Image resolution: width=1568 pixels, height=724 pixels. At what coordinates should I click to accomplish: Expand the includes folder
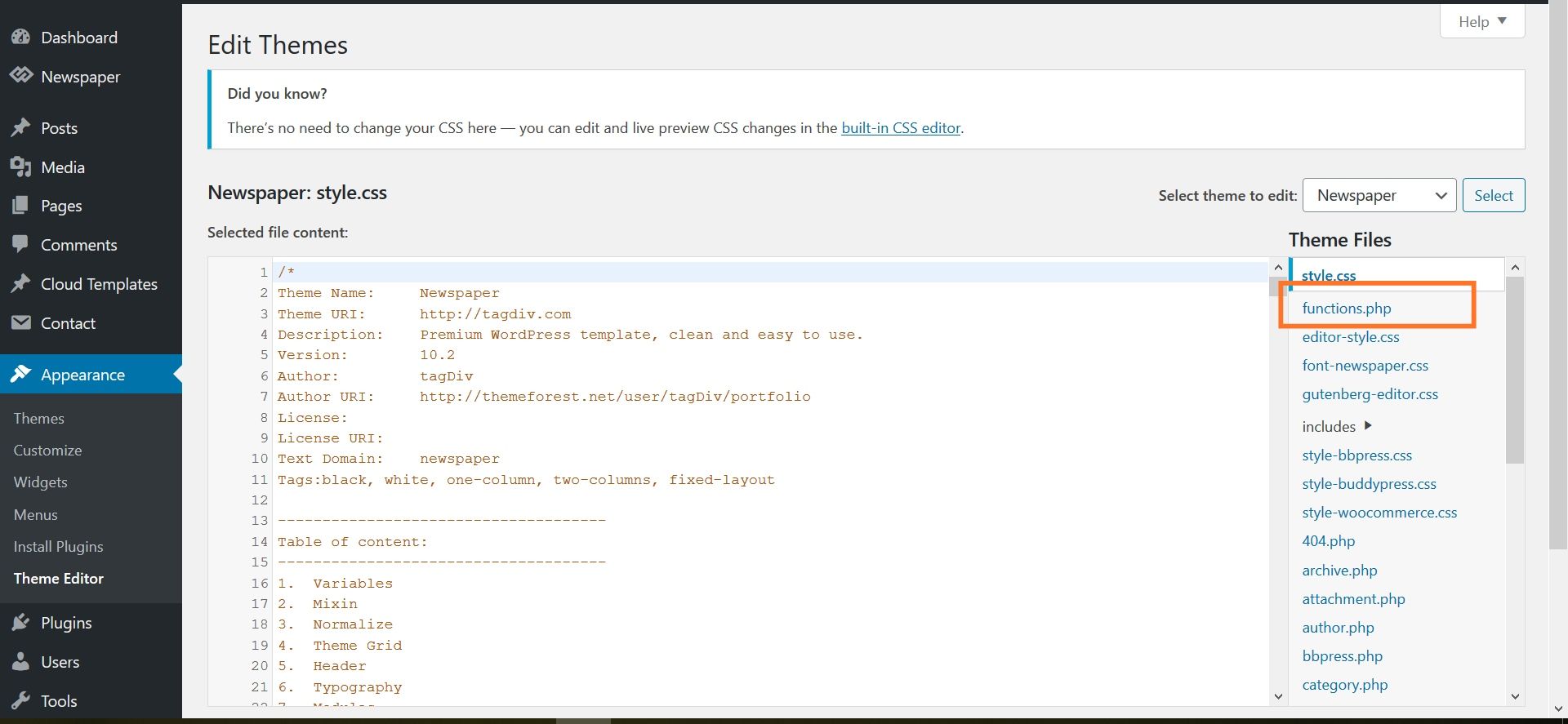tap(1337, 426)
